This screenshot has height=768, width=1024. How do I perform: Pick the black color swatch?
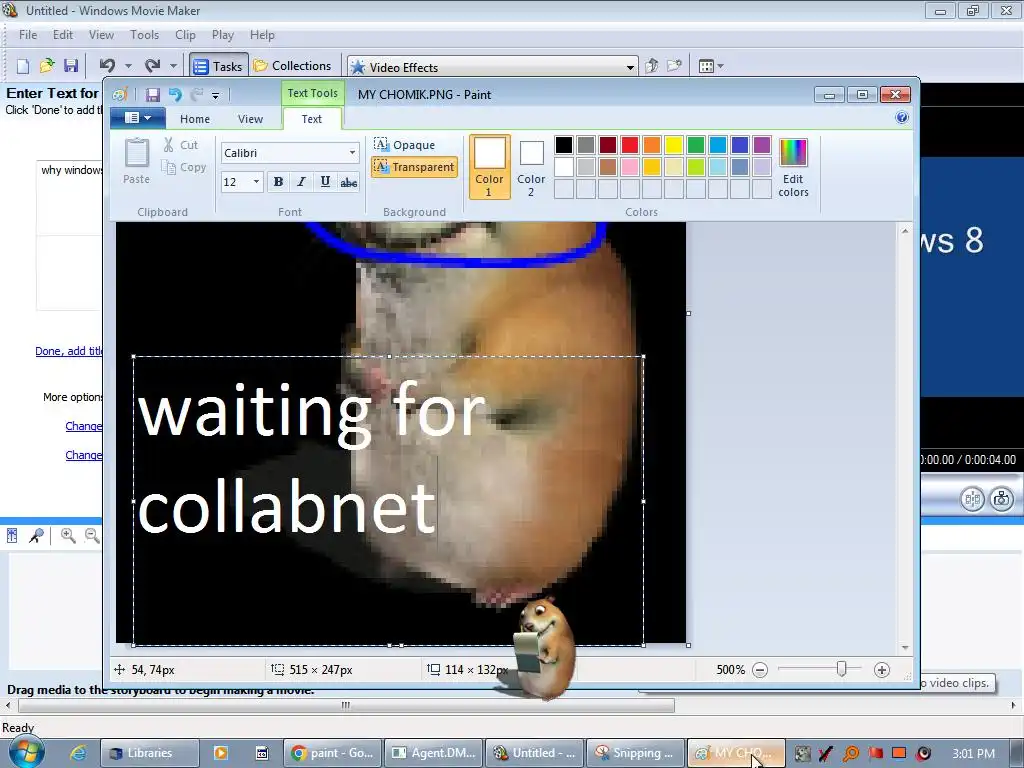tap(564, 145)
